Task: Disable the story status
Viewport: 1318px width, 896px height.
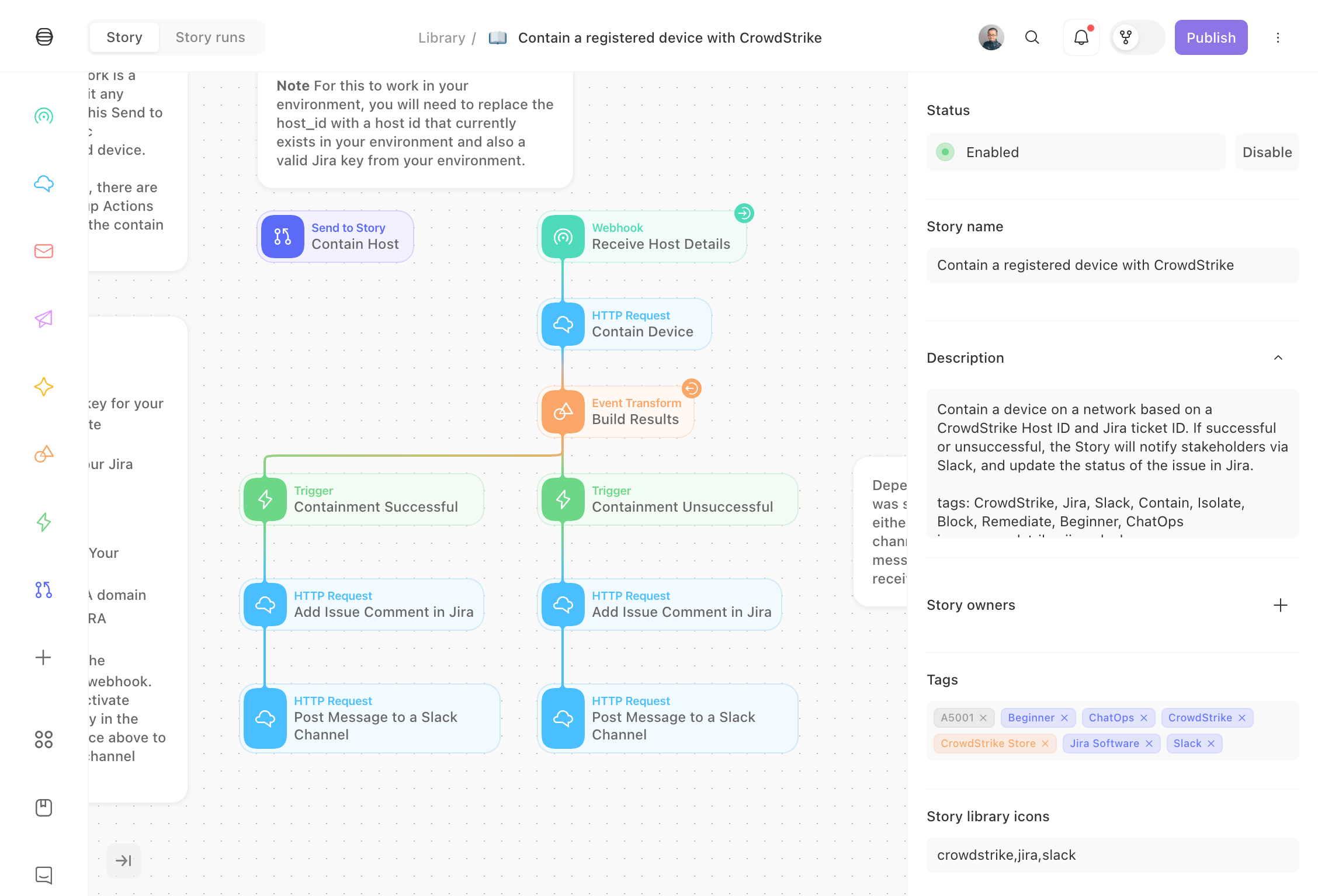Action: [1267, 152]
